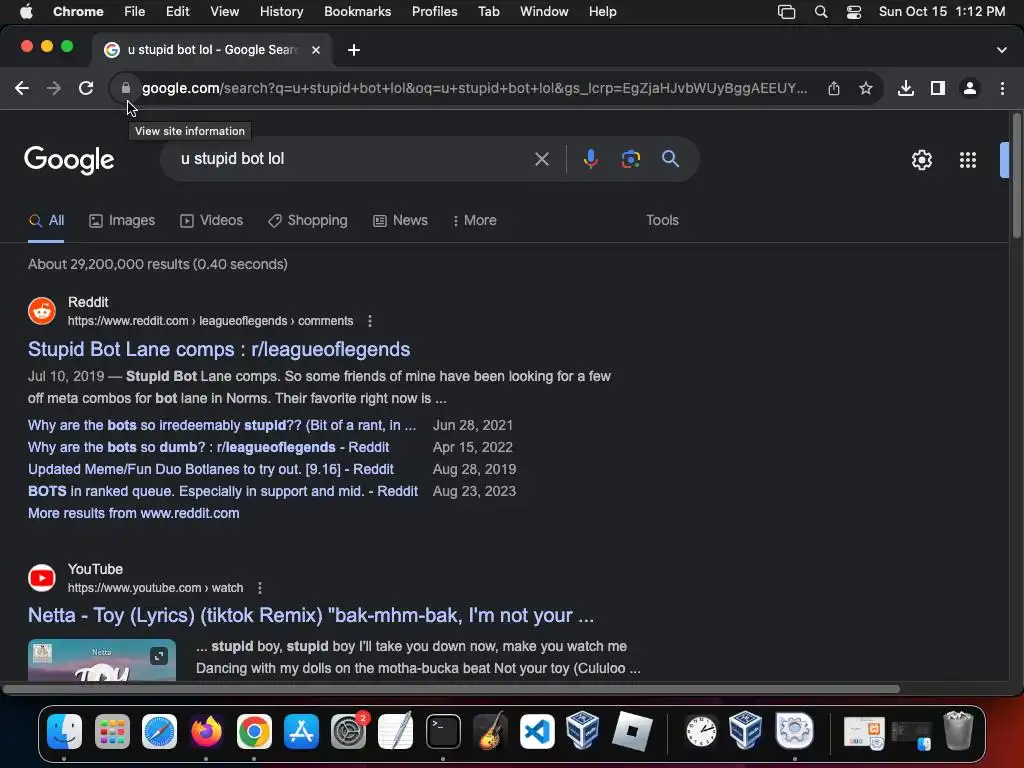Viewport: 1024px width, 768px height.
Task: Open the History menu
Action: [281, 12]
